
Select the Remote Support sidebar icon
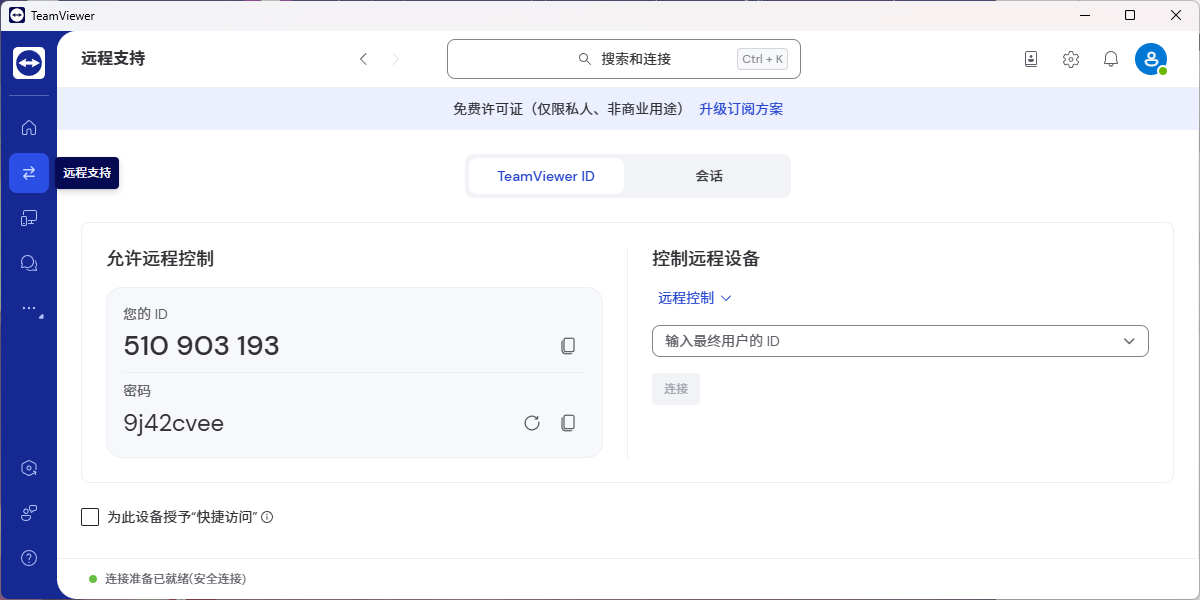point(29,173)
